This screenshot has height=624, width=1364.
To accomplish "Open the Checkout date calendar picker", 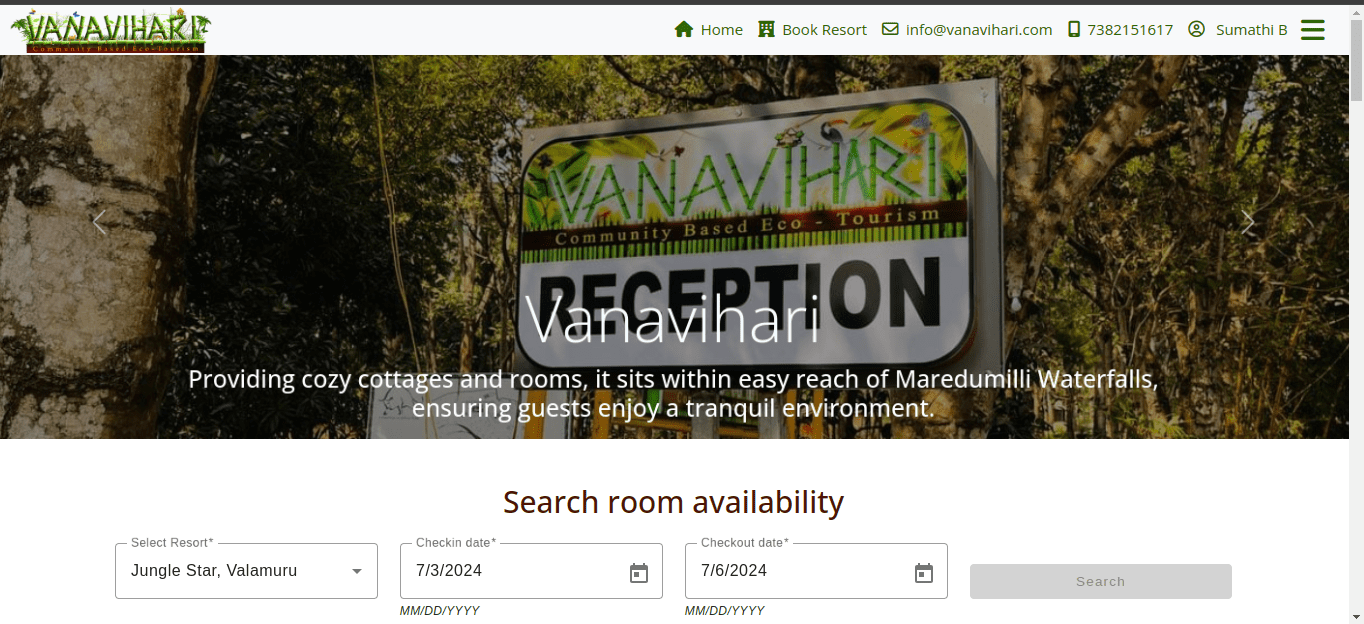I will pos(924,573).
